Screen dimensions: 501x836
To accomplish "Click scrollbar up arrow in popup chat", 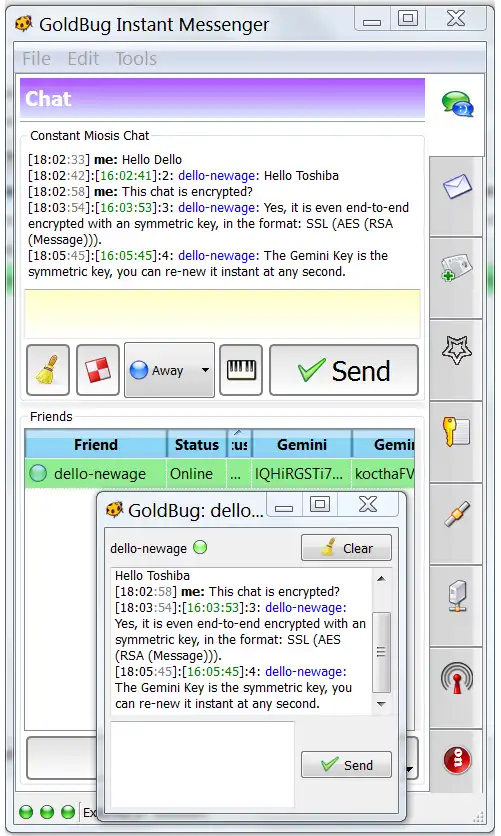I will (x=381, y=578).
